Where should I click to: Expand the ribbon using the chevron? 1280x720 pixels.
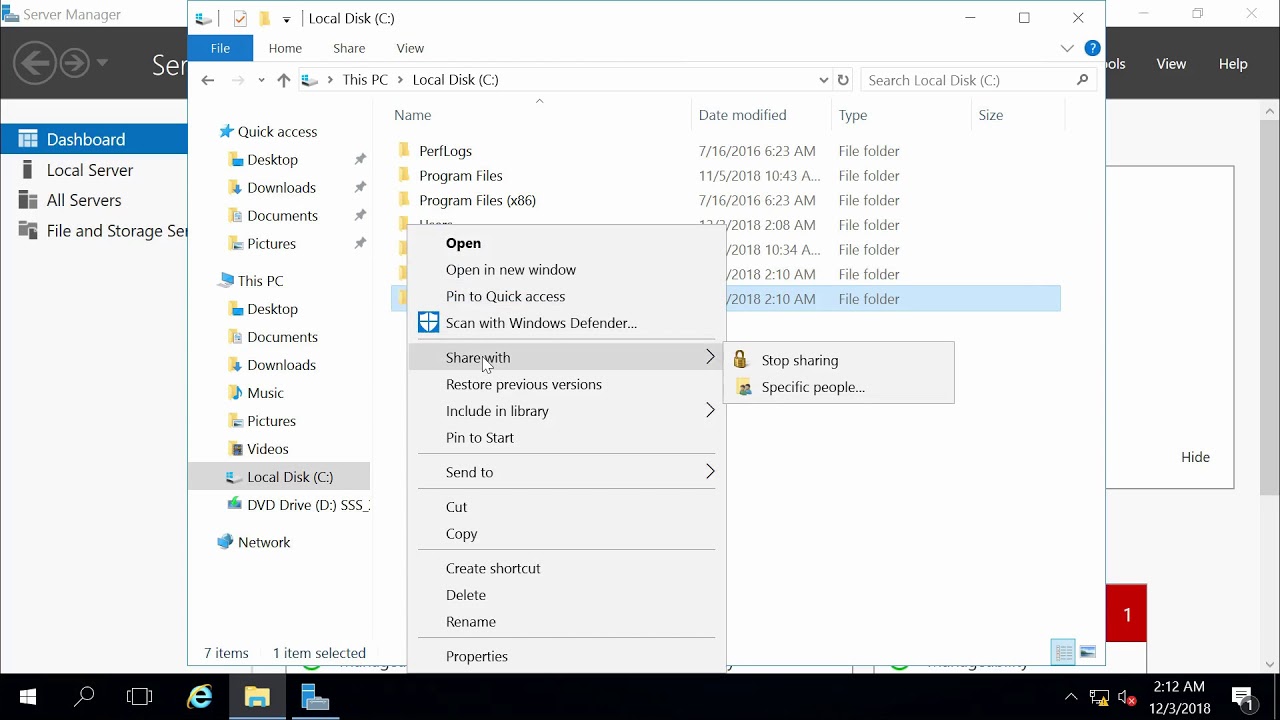1067,48
